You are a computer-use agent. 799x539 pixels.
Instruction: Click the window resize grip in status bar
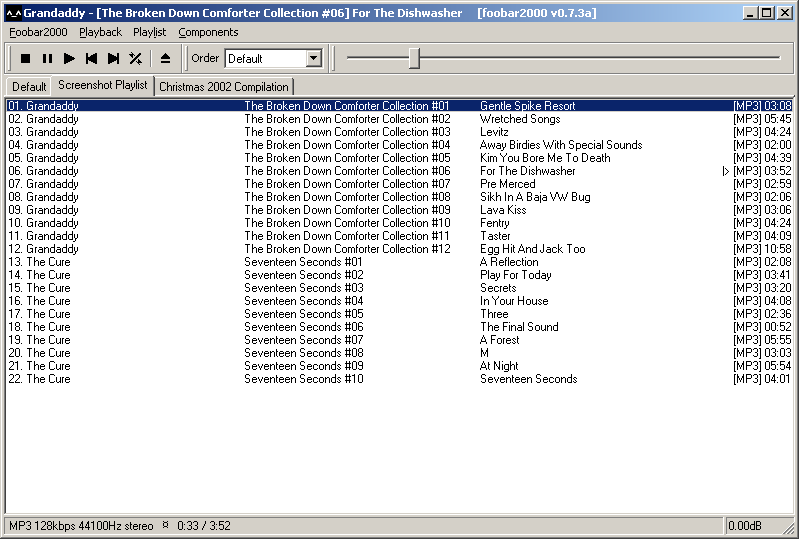[789, 527]
